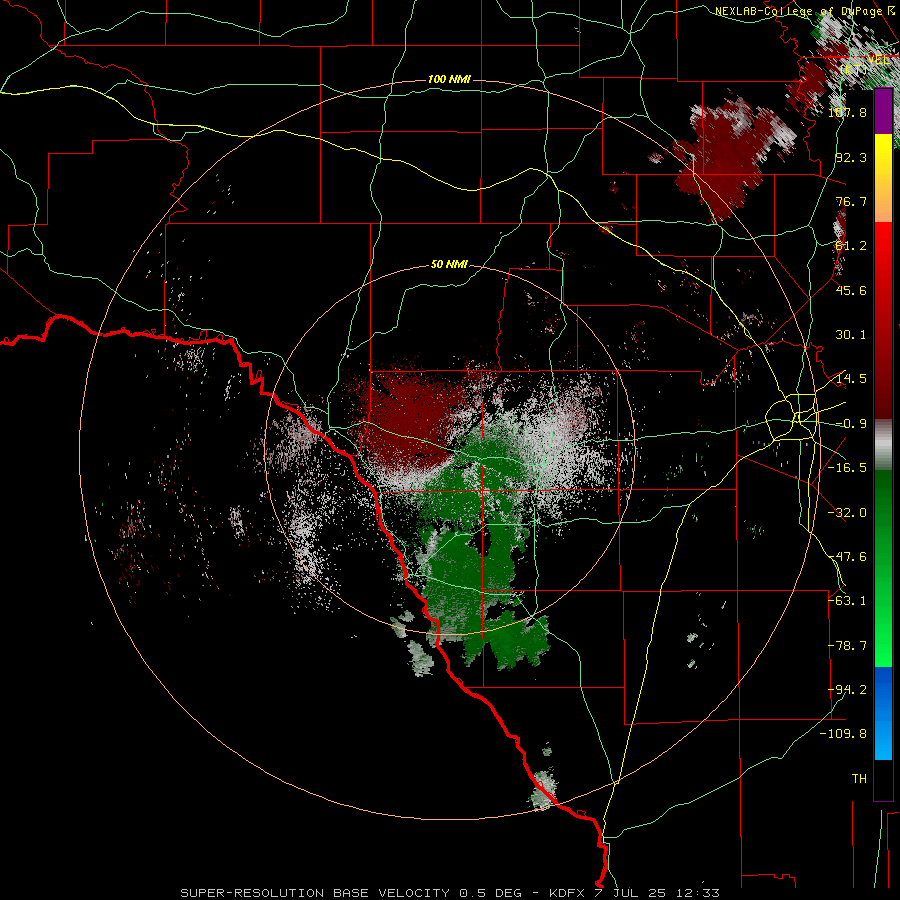Click the purple segment of the color bar

click(883, 112)
